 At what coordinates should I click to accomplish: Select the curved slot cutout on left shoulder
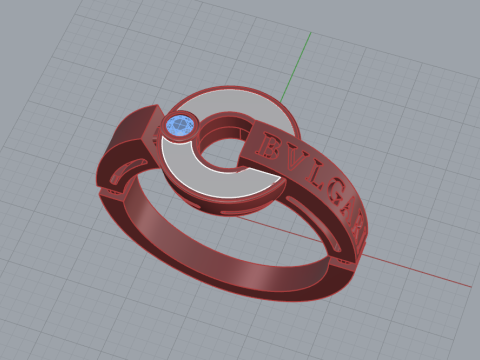(128, 171)
